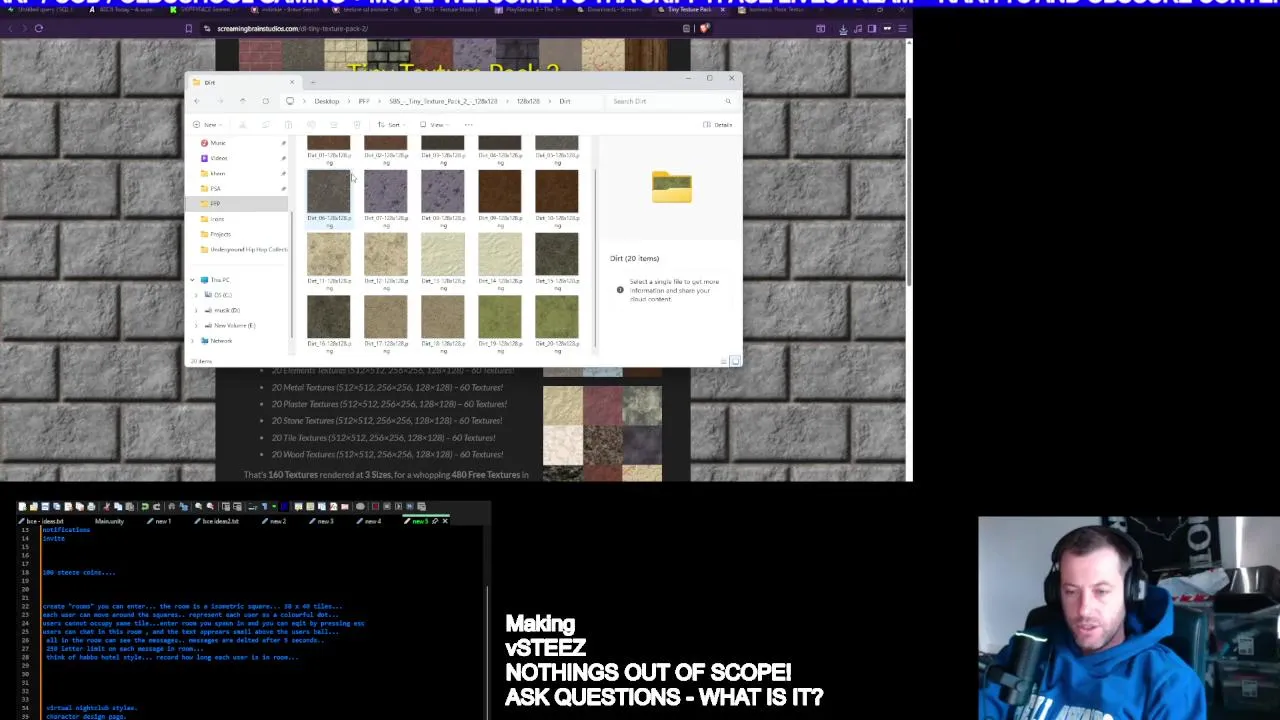Open a new Explorer tab with plus button
The height and width of the screenshot is (720, 1280).
click(x=313, y=82)
